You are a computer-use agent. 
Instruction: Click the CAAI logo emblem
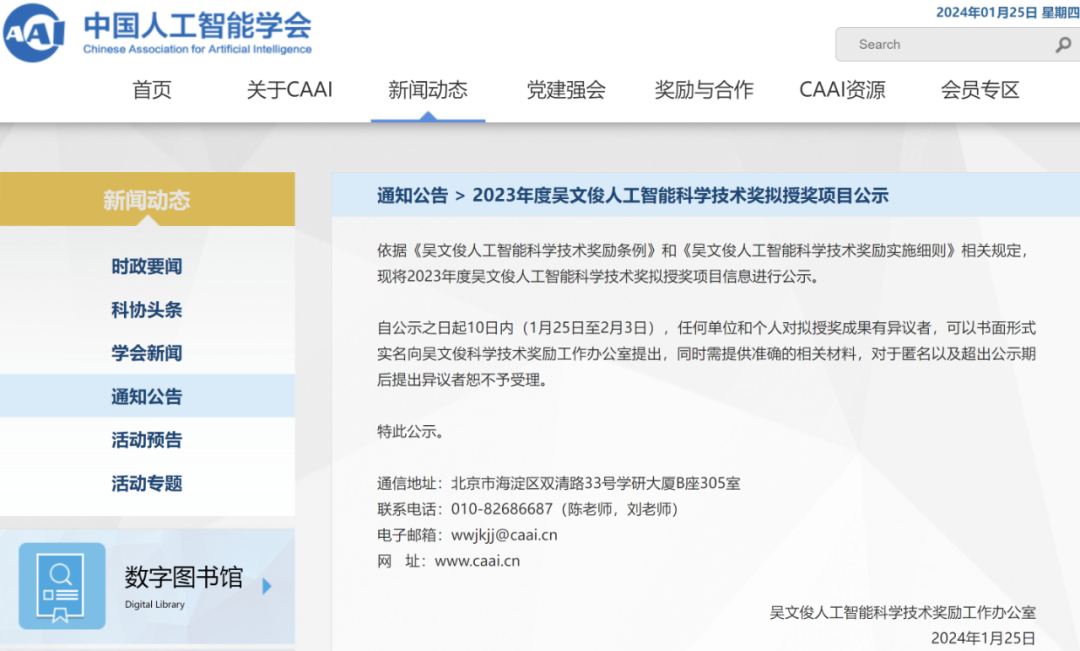(x=33, y=32)
